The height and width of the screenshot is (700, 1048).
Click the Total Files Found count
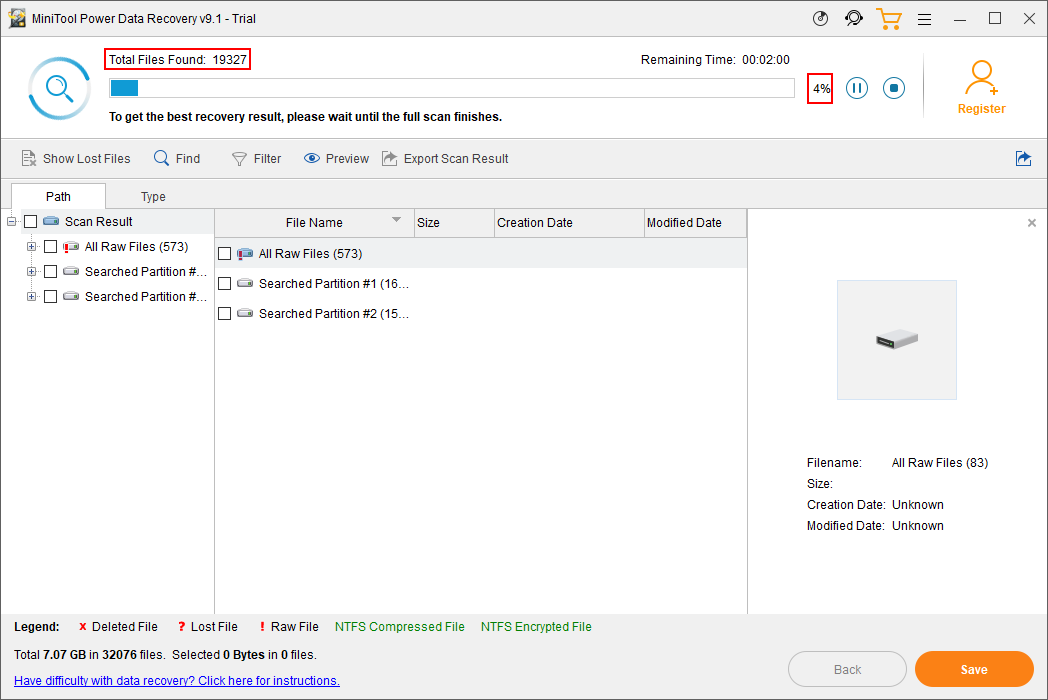(x=178, y=60)
